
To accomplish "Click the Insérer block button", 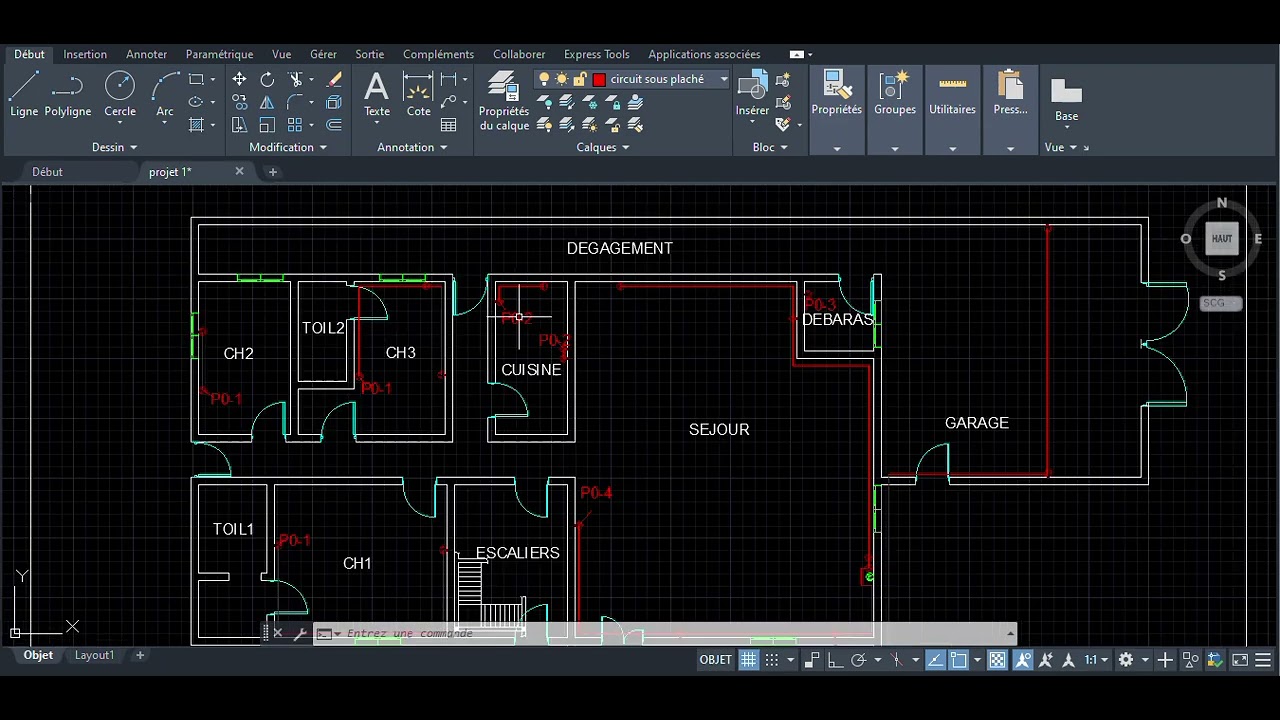I will [752, 94].
